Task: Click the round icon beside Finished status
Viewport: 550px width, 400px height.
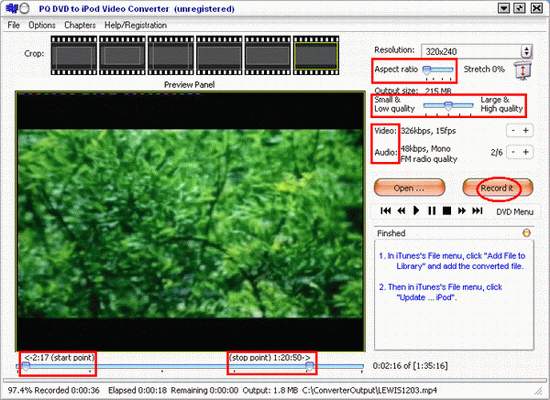Action: click(526, 233)
